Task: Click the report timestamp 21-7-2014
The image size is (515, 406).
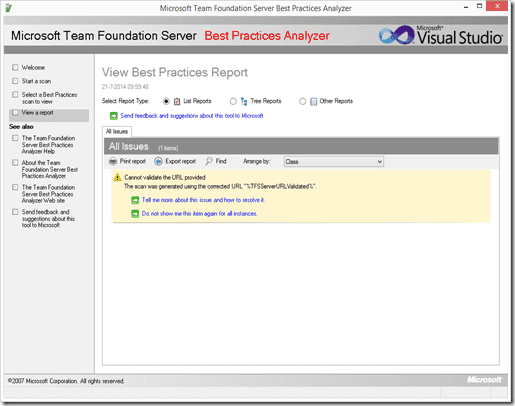Action: pyautogui.click(x=125, y=87)
